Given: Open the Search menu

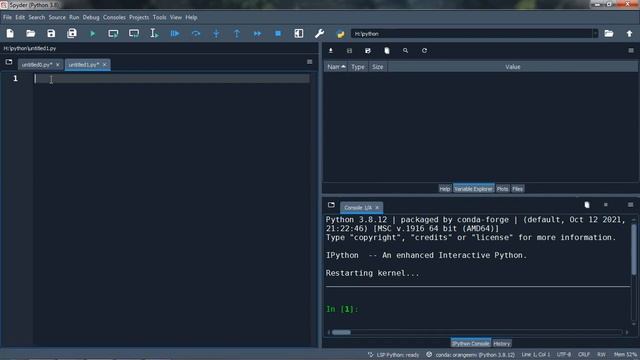Looking at the screenshot, I should [37, 18].
